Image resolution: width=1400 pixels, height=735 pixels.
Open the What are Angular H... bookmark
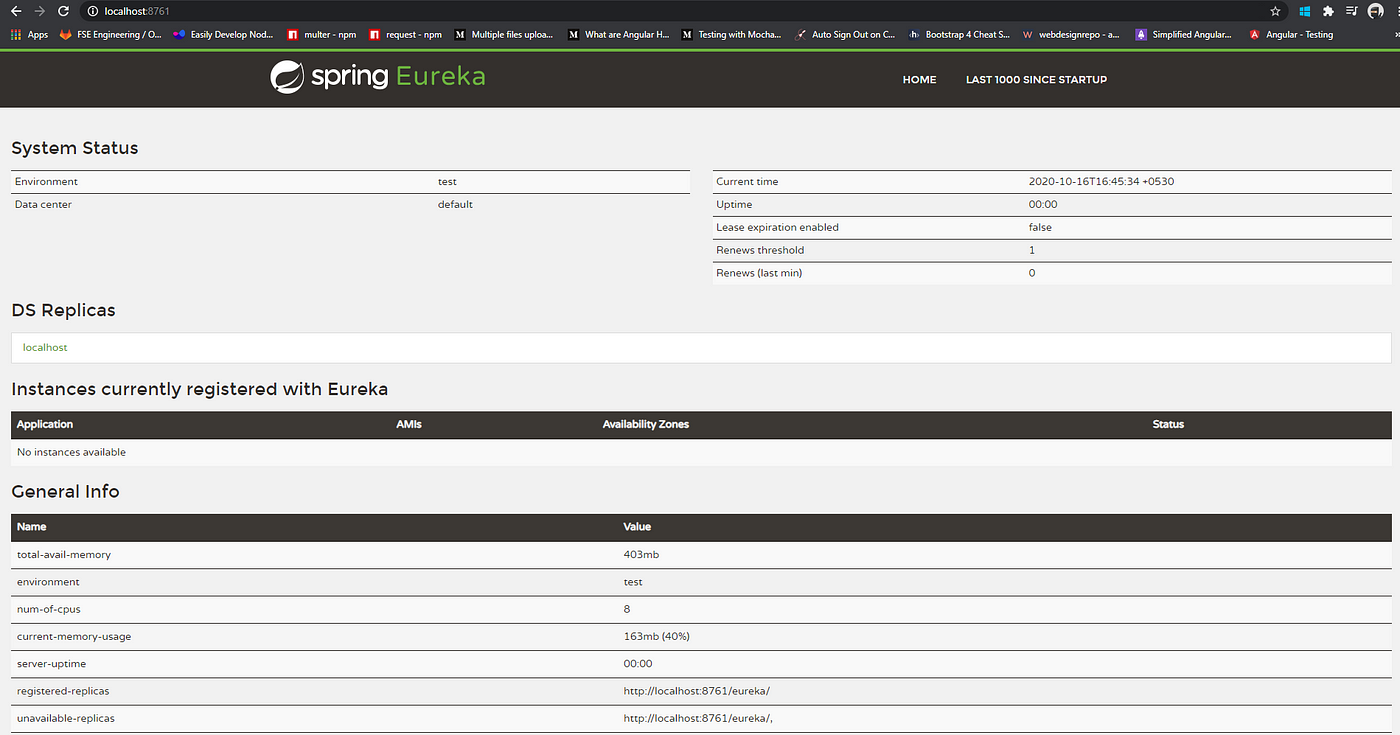(619, 34)
